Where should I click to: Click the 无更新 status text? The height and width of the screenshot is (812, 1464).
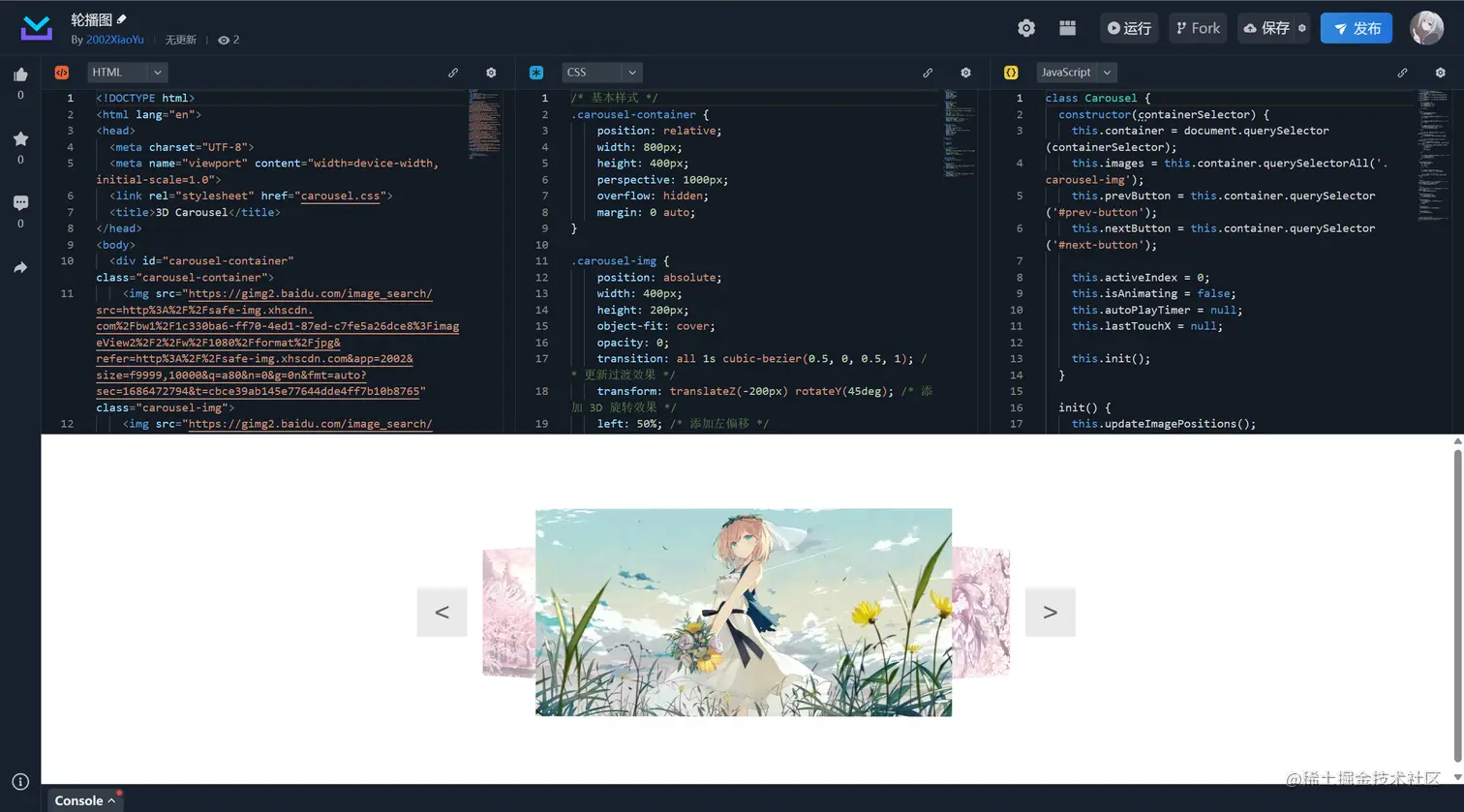[x=181, y=40]
